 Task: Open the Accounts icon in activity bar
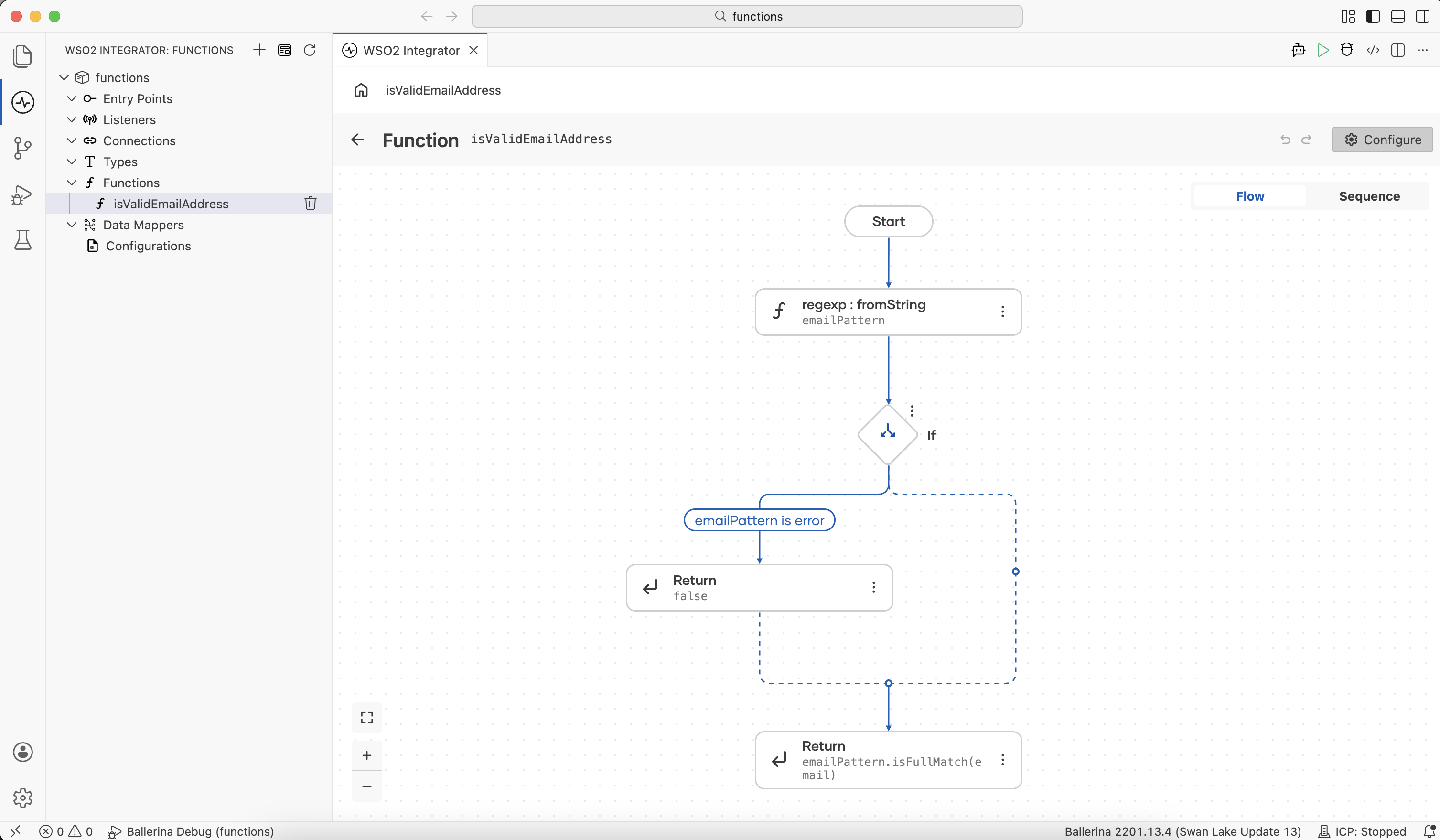[22, 752]
